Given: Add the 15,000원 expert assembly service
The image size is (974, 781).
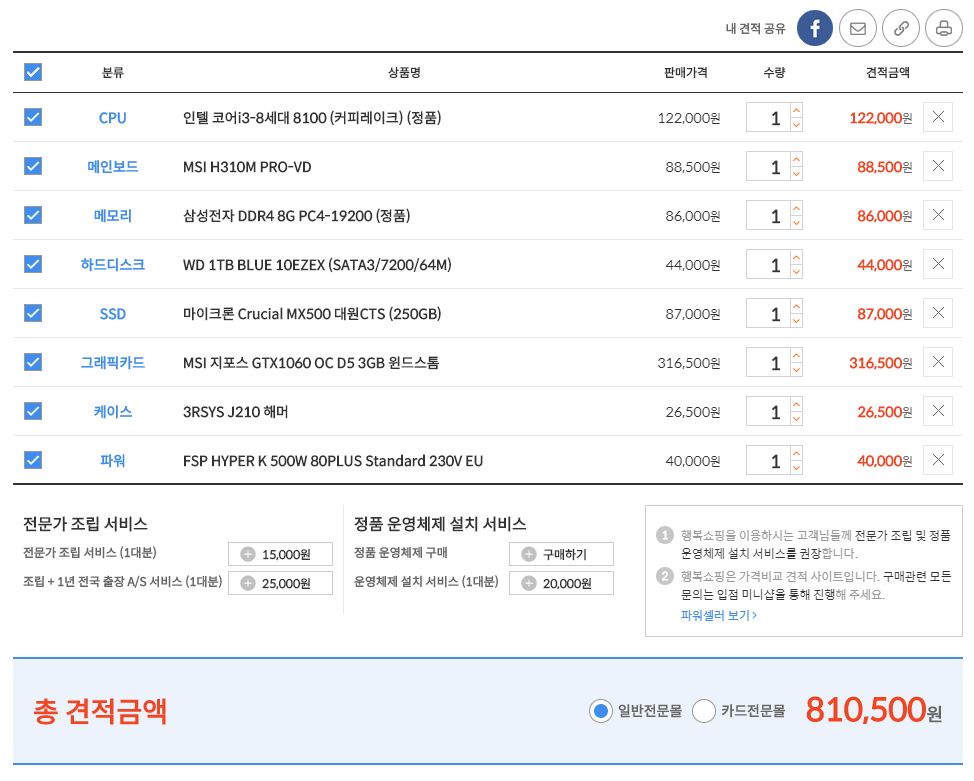Looking at the screenshot, I should point(280,554).
